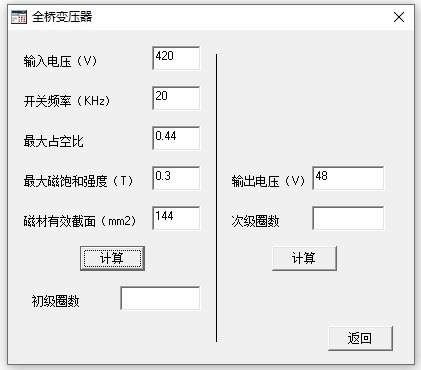Focus the 输出电压 field containing 48
This screenshot has width=421, height=370.
click(x=348, y=178)
